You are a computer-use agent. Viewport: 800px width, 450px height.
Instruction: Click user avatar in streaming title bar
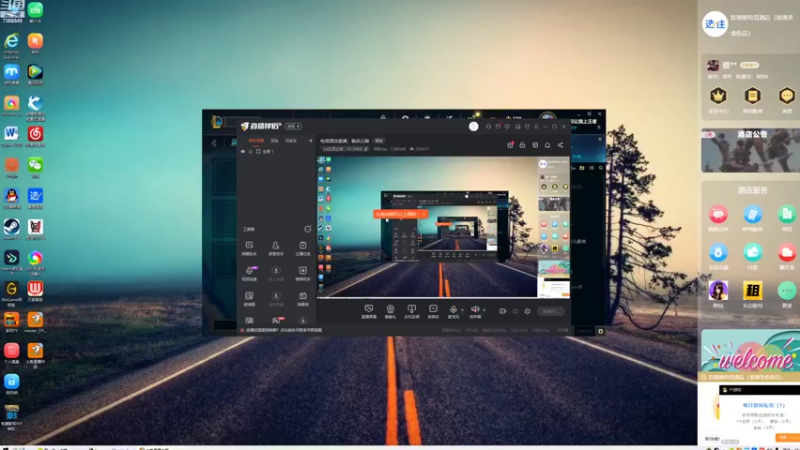tap(474, 127)
